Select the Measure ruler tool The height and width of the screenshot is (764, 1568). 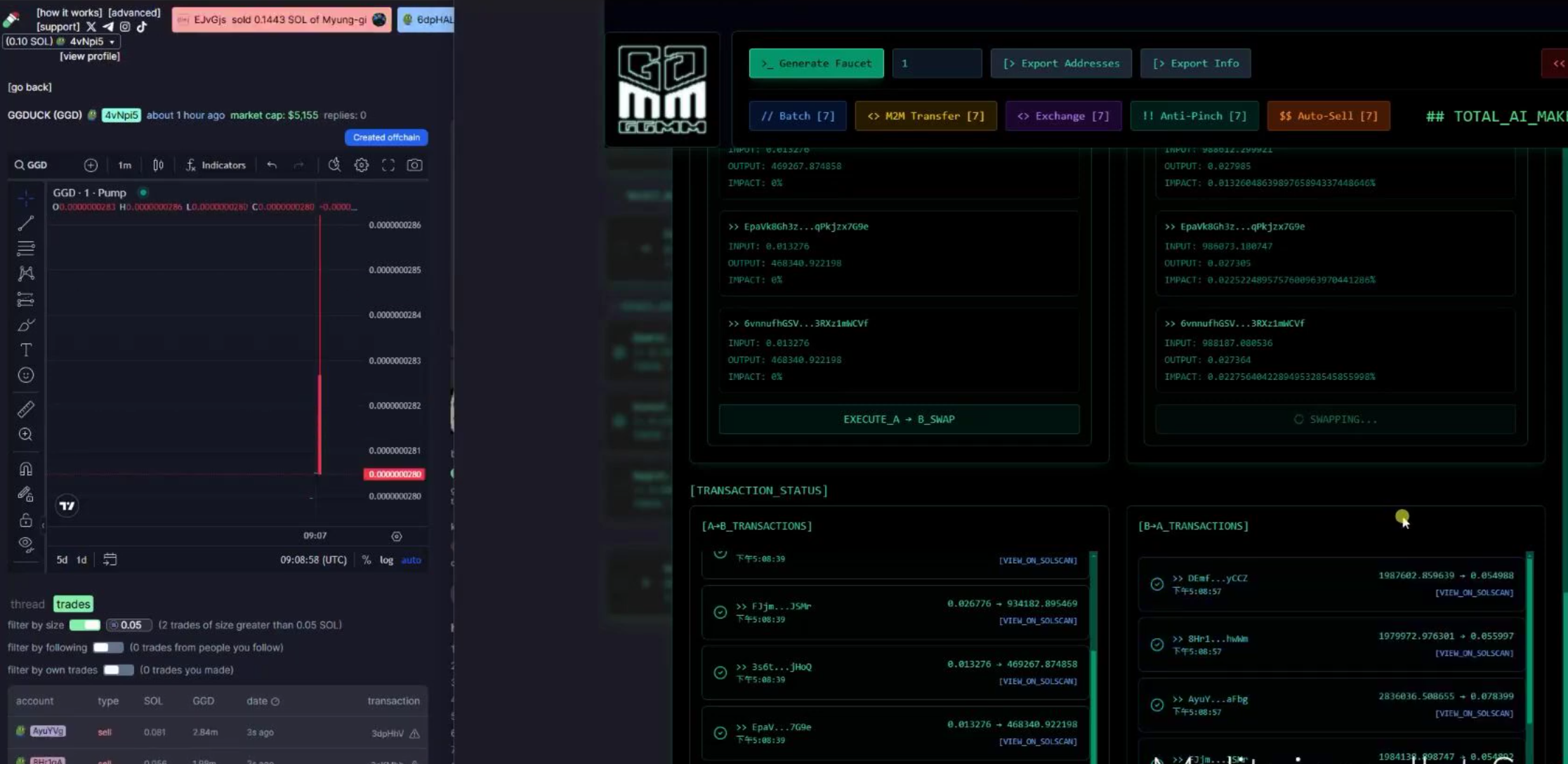click(26, 409)
